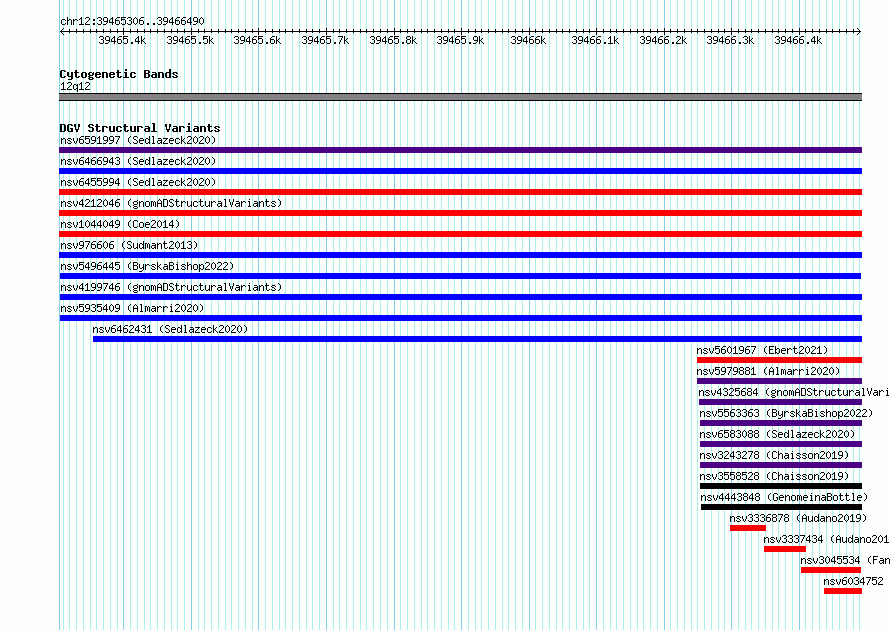The image size is (890, 630).
Task: Click the gray 12q12 cytogenetic band bar
Action: pos(460,97)
